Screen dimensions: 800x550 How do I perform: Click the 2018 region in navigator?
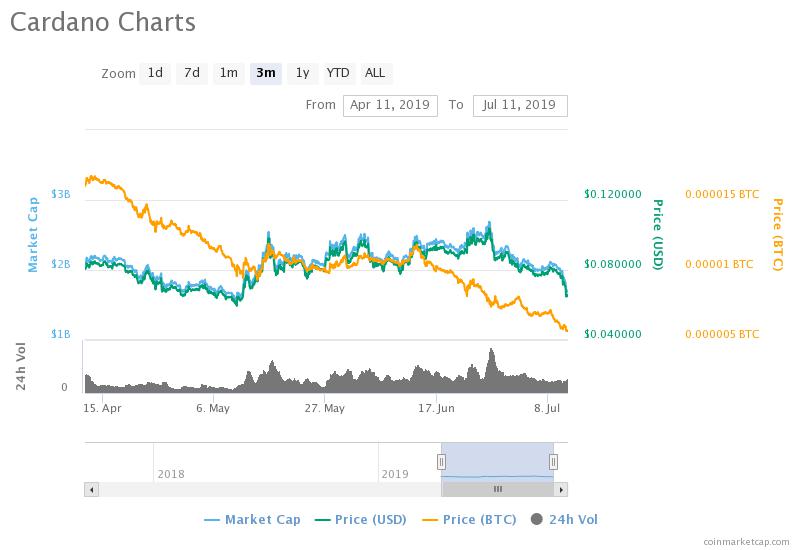click(171, 473)
